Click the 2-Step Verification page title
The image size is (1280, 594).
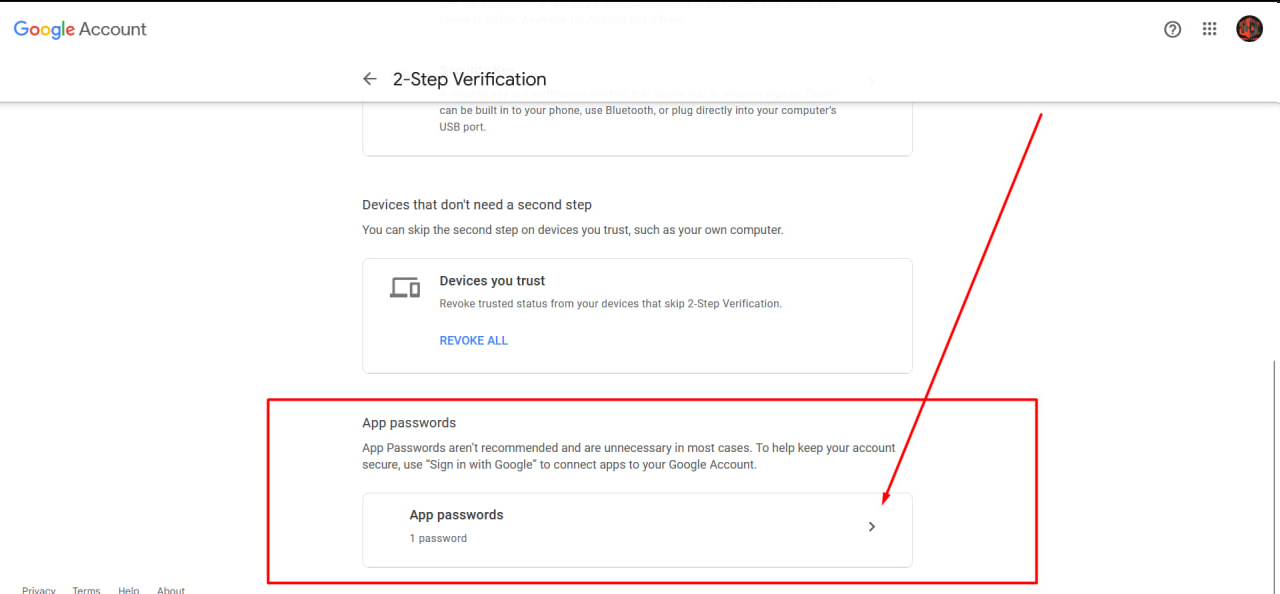[x=470, y=79]
